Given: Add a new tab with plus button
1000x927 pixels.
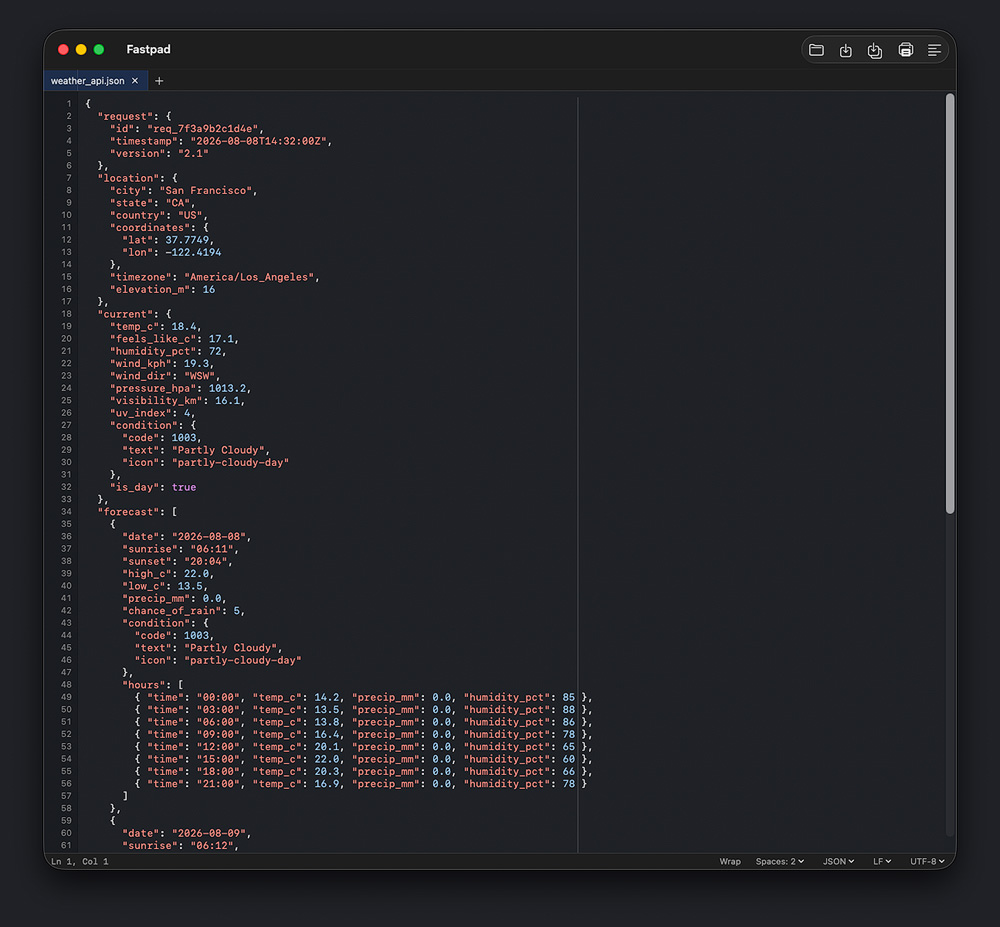Looking at the screenshot, I should click(x=159, y=81).
